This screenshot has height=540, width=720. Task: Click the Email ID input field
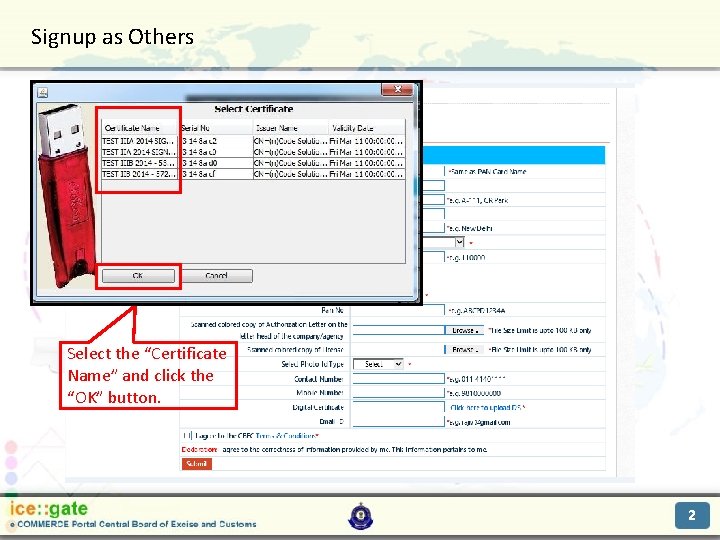coord(399,422)
